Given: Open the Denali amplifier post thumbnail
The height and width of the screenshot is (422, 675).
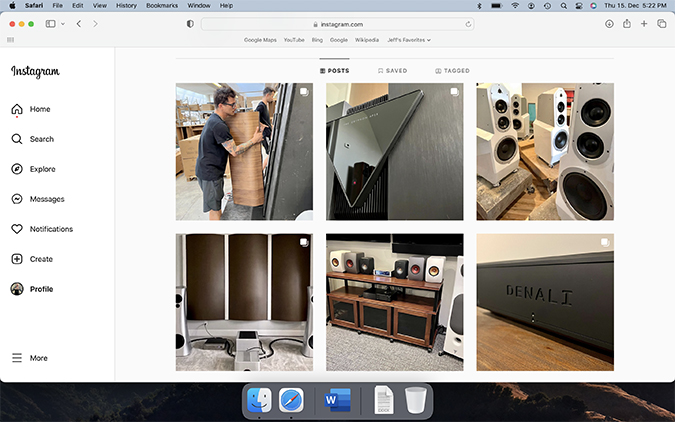Looking at the screenshot, I should (x=545, y=302).
